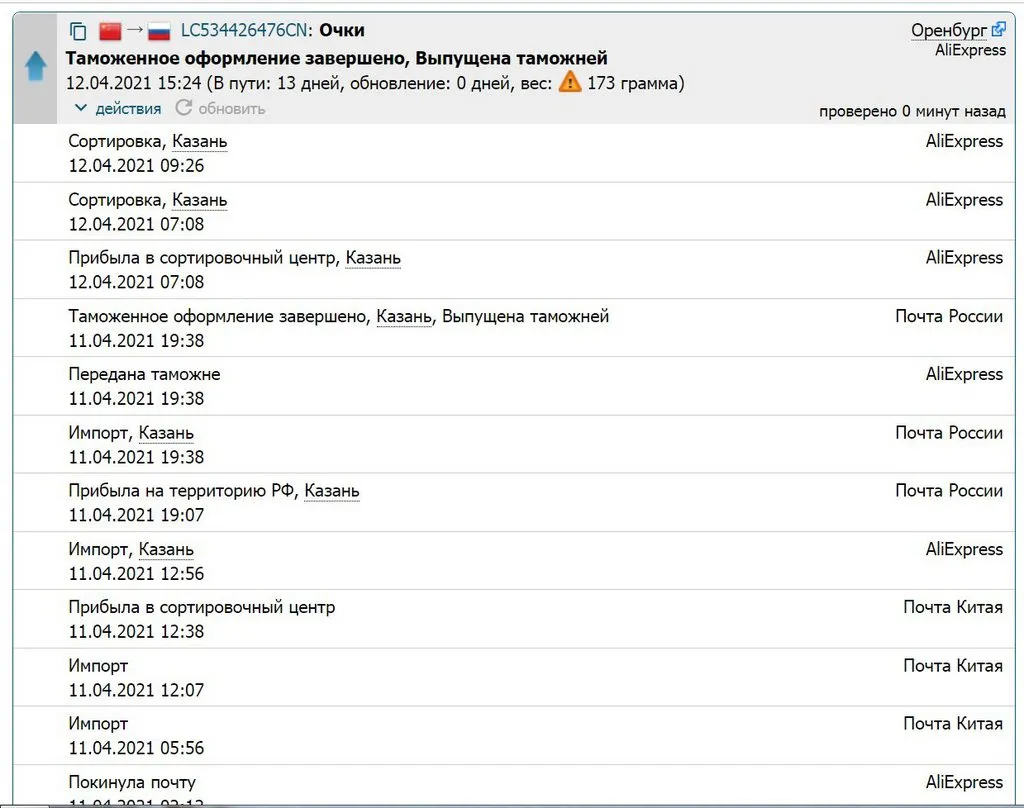Click the blue up arrow icon
Image resolution: width=1024 pixels, height=808 pixels.
tap(36, 67)
